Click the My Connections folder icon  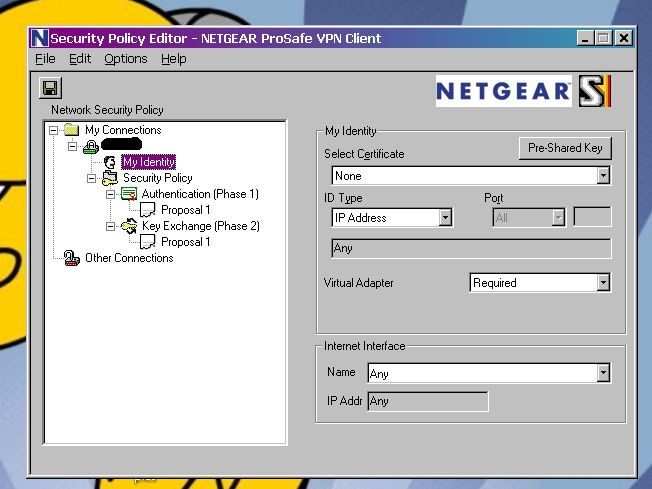point(72,130)
